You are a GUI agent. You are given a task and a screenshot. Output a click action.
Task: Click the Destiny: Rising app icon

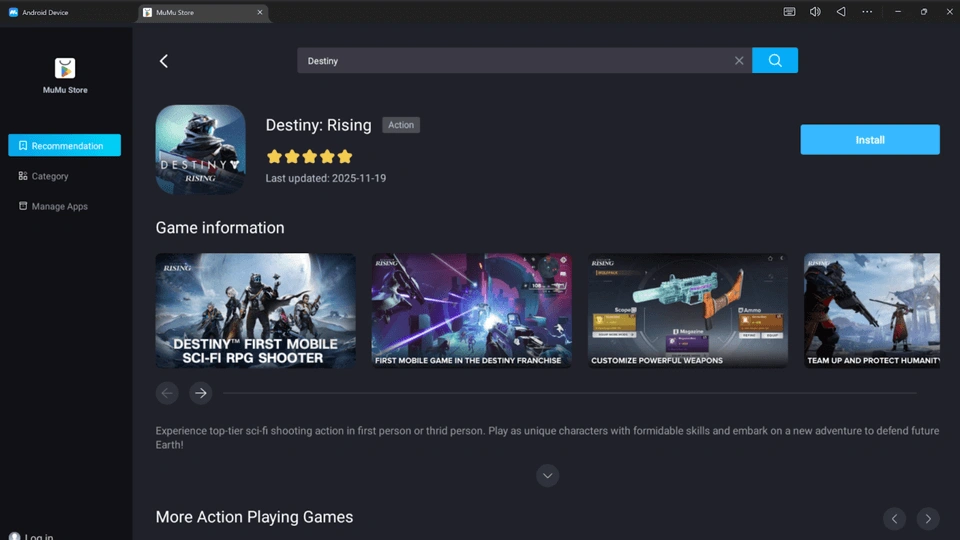click(x=200, y=150)
